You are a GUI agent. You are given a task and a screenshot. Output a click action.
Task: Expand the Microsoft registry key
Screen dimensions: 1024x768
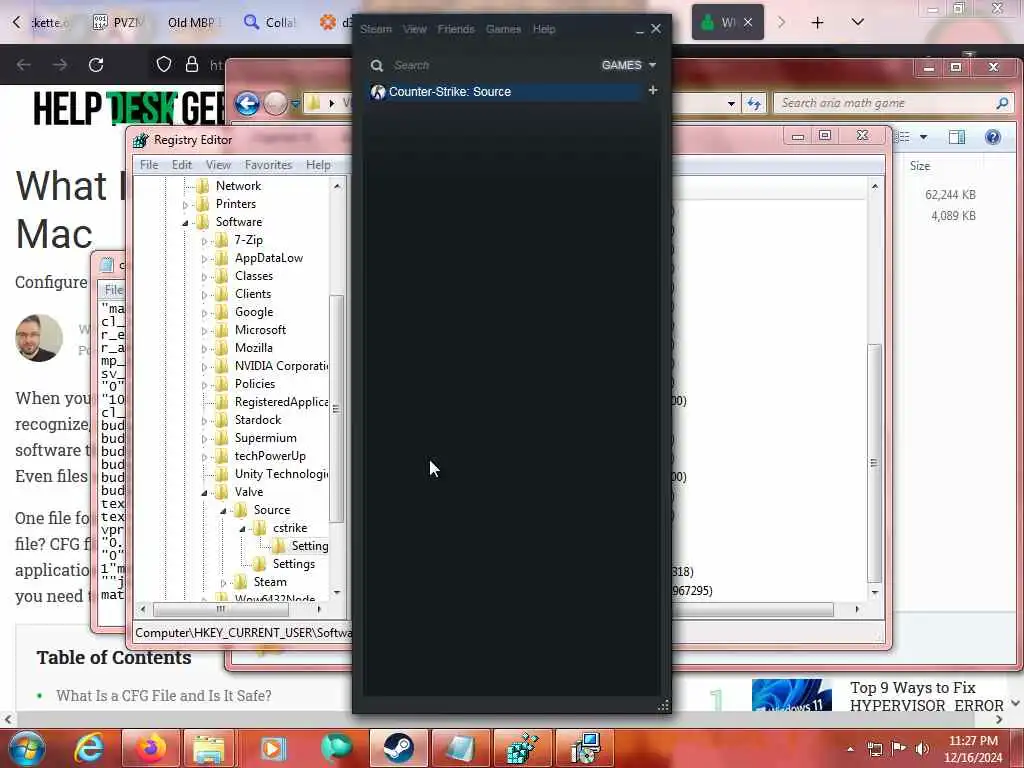tap(204, 331)
